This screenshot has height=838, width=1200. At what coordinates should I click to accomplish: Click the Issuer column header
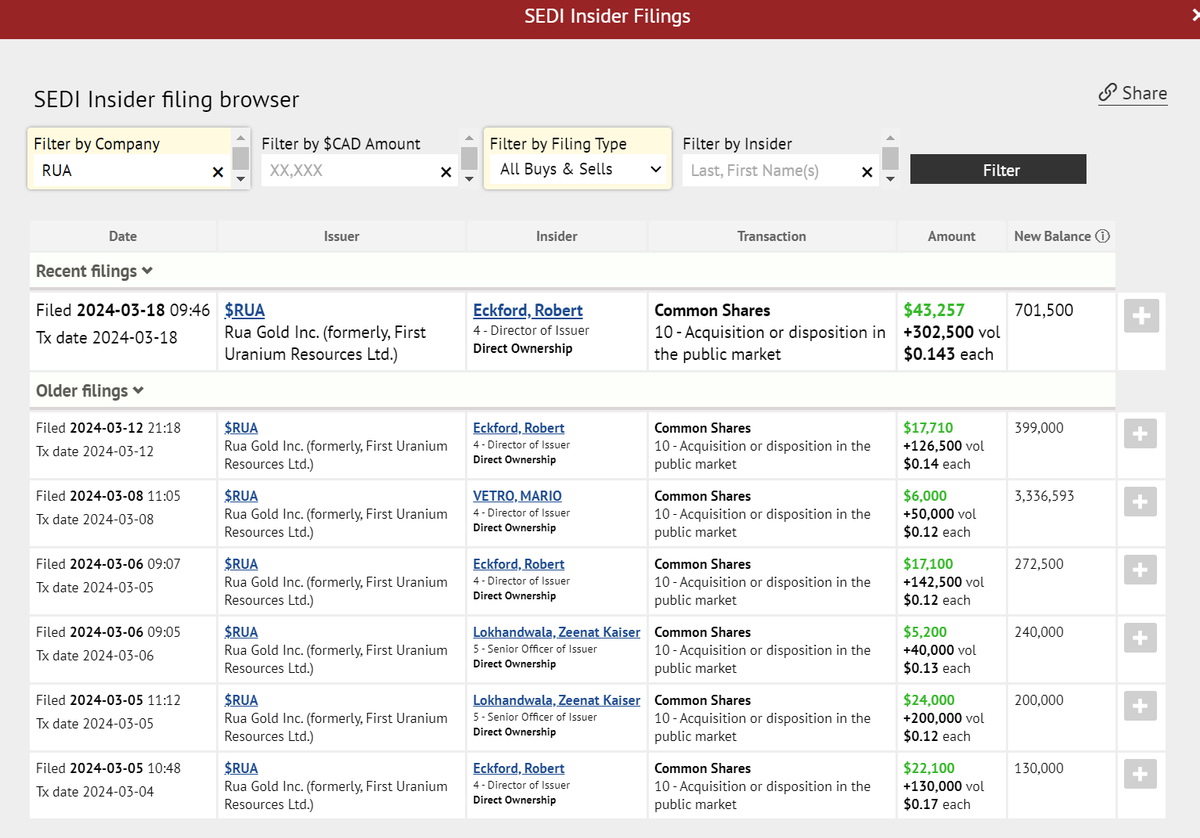click(x=341, y=237)
